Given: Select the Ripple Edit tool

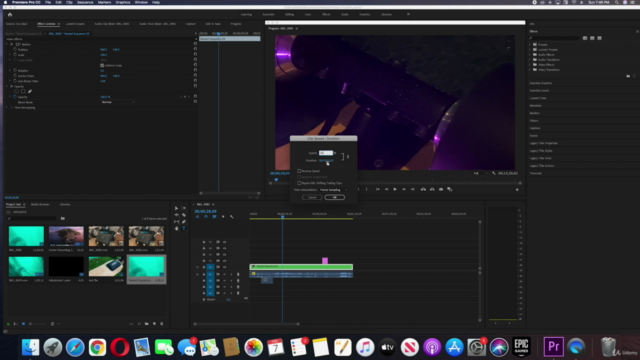Looking at the screenshot, I should 176,215.
